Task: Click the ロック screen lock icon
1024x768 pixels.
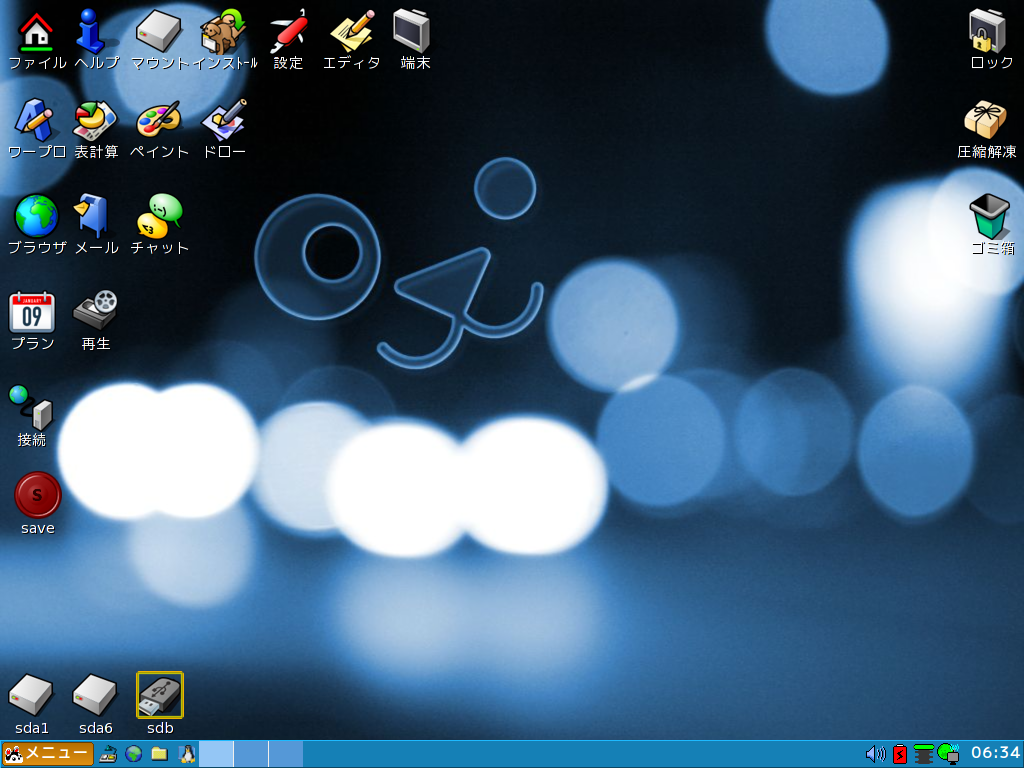Action: click(987, 31)
